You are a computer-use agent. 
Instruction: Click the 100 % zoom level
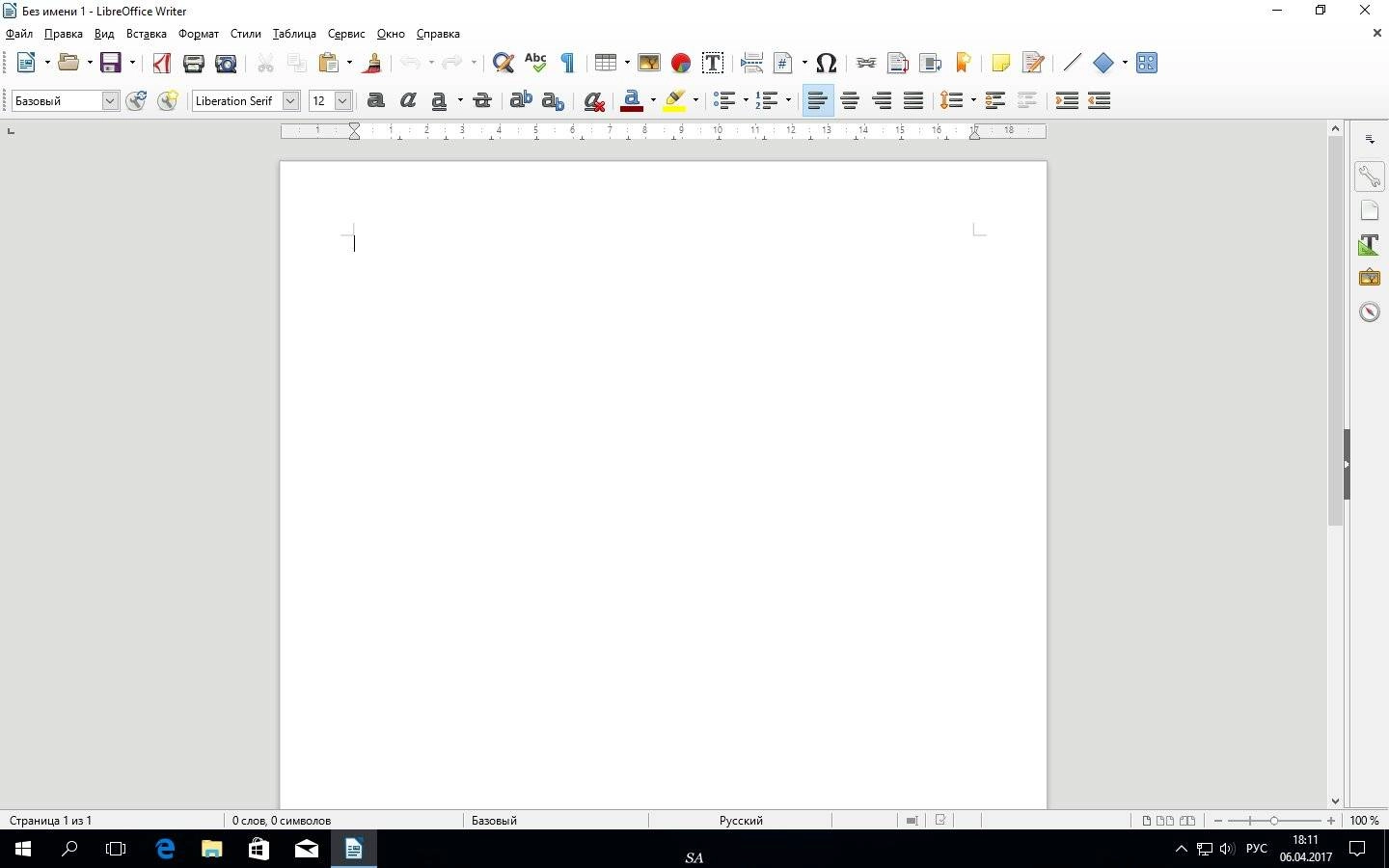[x=1364, y=821]
